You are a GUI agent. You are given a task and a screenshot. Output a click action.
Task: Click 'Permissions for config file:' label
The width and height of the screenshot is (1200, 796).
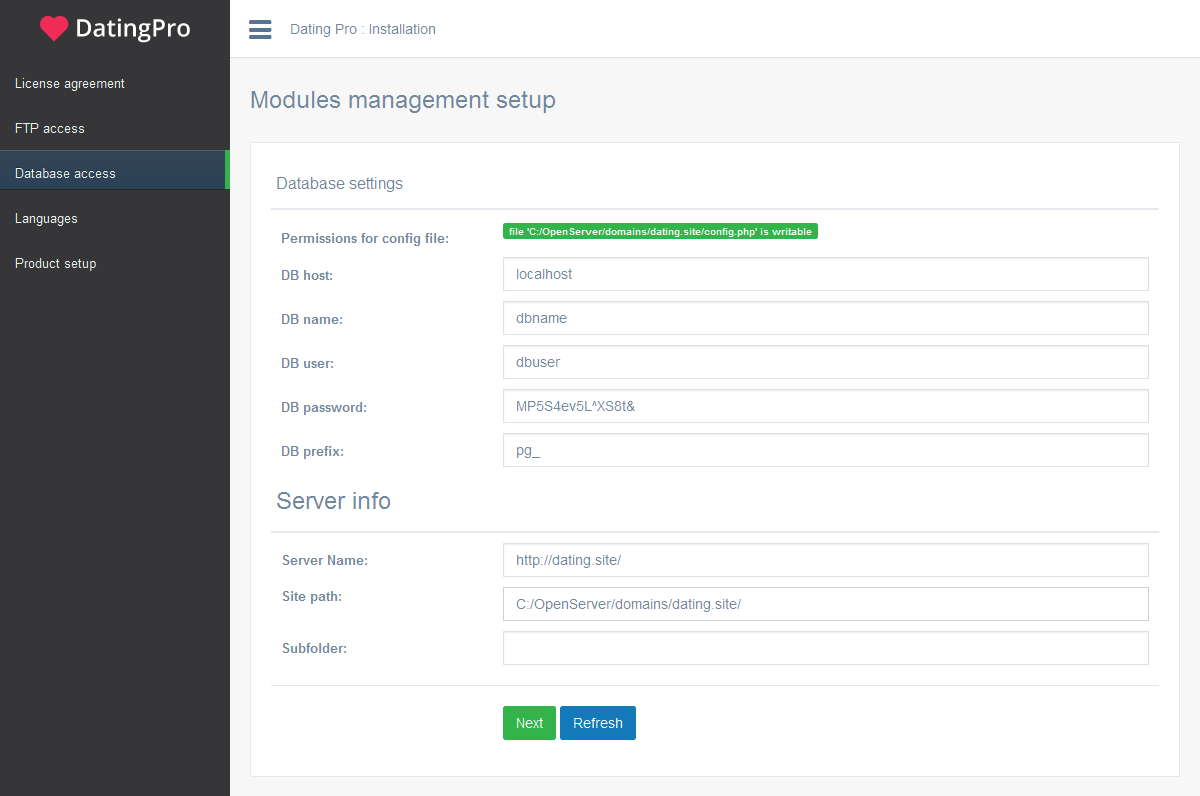[365, 238]
